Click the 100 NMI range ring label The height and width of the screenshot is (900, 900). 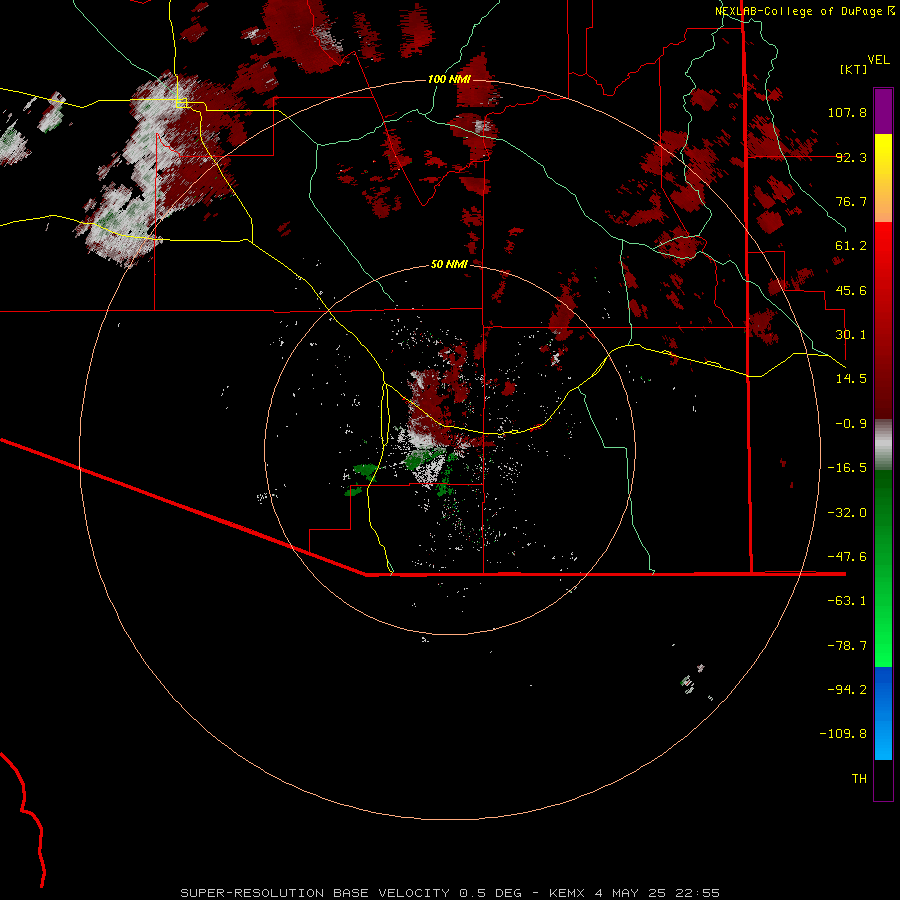pos(449,79)
